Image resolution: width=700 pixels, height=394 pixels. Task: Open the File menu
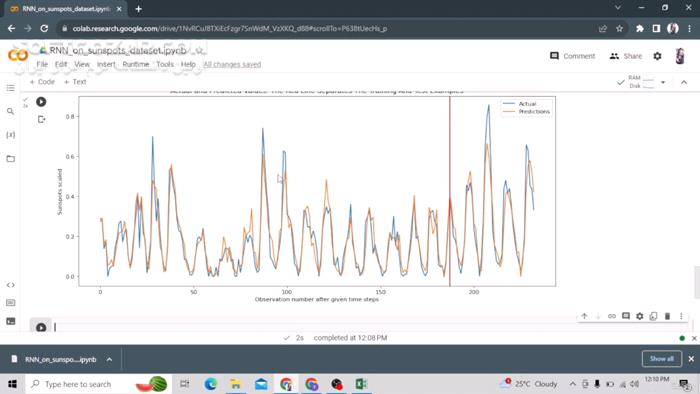[42, 64]
